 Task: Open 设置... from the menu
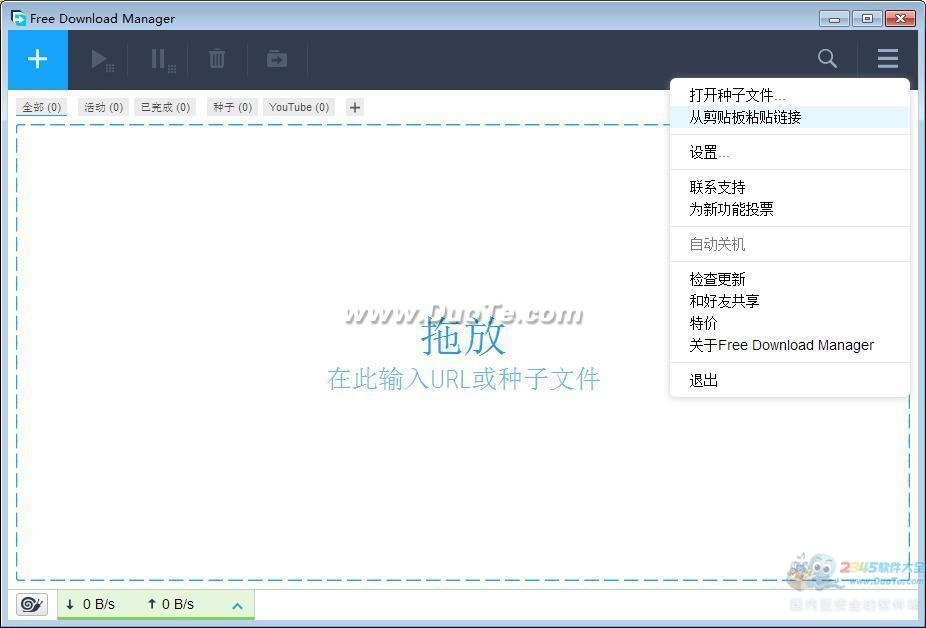(709, 152)
